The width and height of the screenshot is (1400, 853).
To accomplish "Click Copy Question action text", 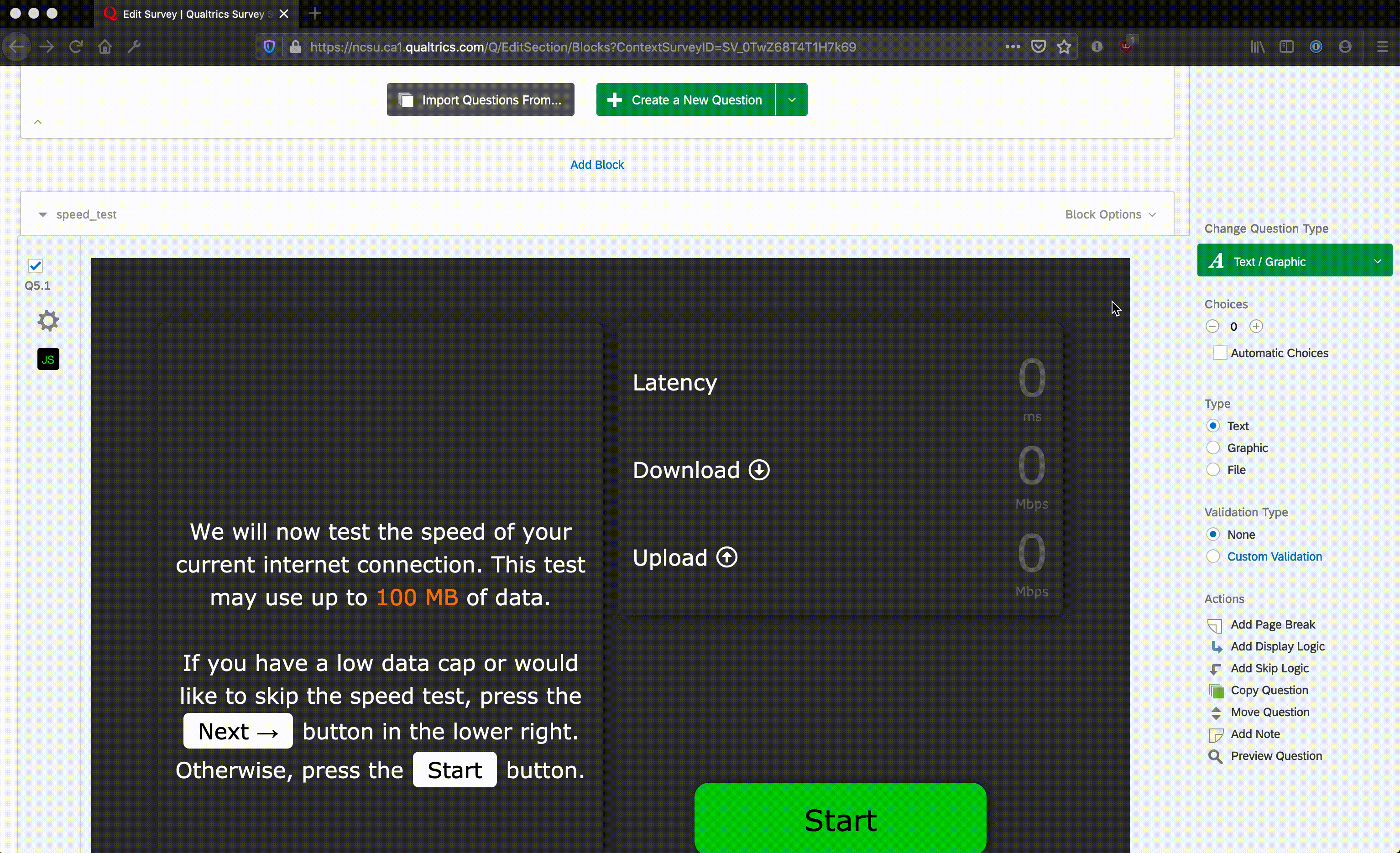I will click(x=1269, y=690).
